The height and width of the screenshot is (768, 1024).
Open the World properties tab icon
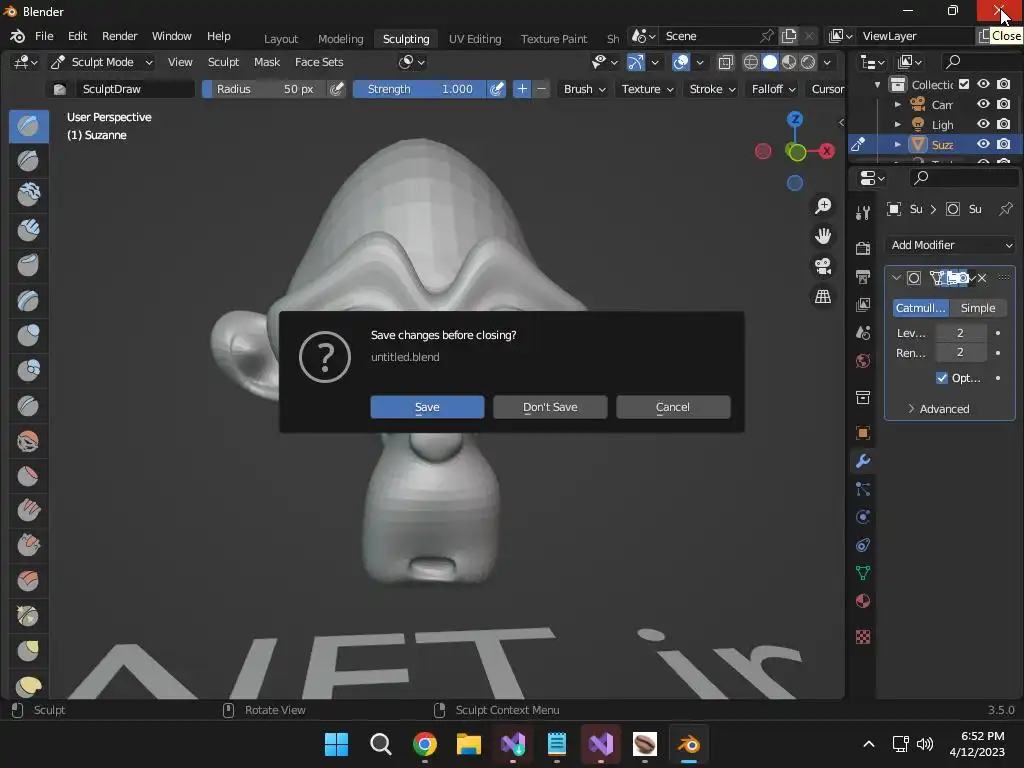click(x=863, y=361)
